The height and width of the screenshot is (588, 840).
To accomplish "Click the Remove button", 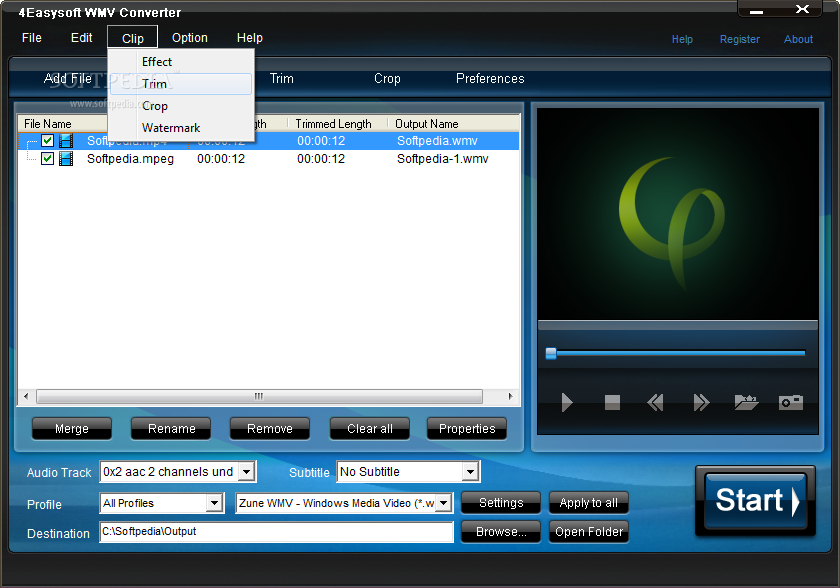I will [270, 428].
